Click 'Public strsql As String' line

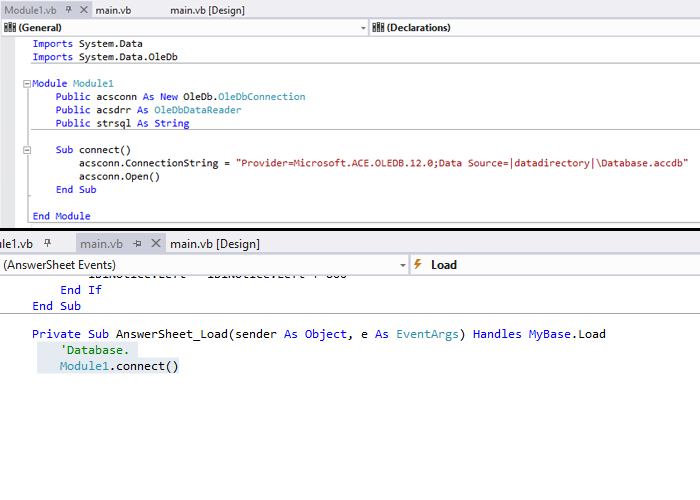click(122, 123)
